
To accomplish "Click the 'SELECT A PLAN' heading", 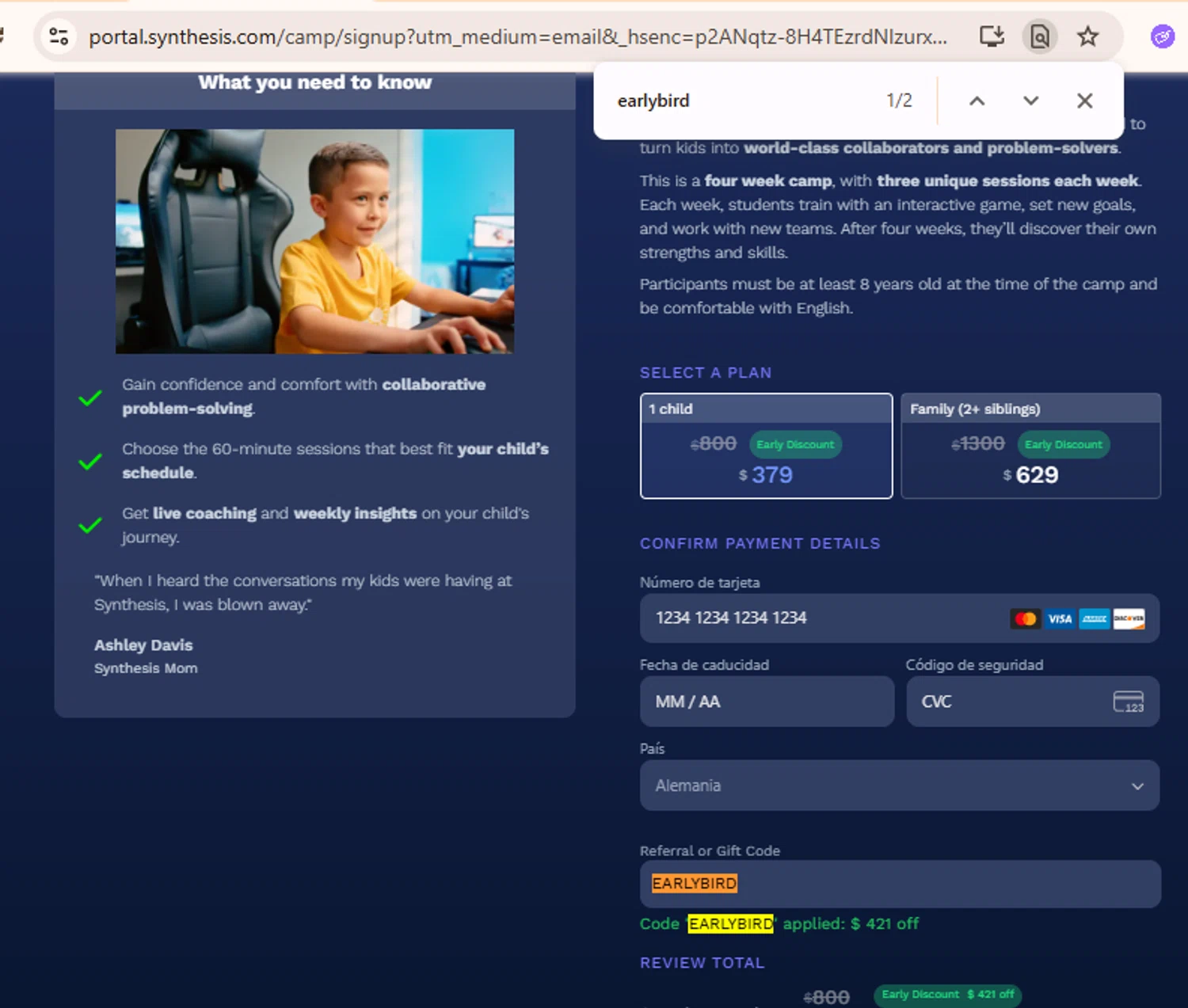I will pyautogui.click(x=706, y=373).
